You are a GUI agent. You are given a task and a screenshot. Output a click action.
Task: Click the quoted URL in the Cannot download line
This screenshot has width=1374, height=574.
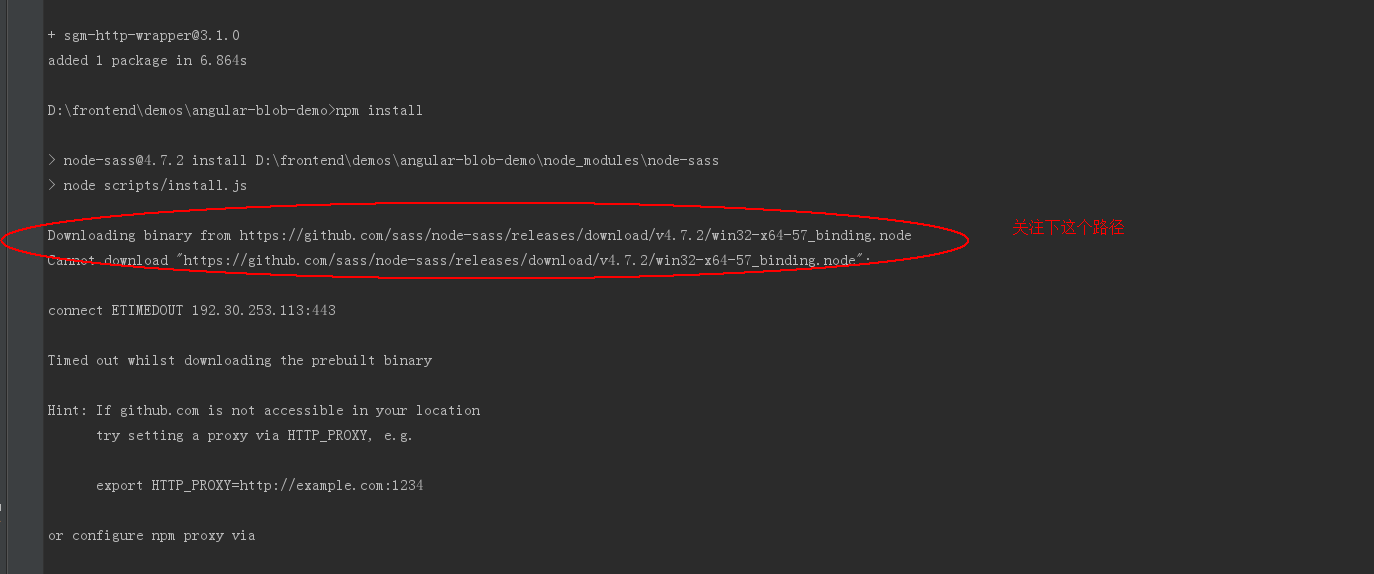pyautogui.click(x=519, y=261)
